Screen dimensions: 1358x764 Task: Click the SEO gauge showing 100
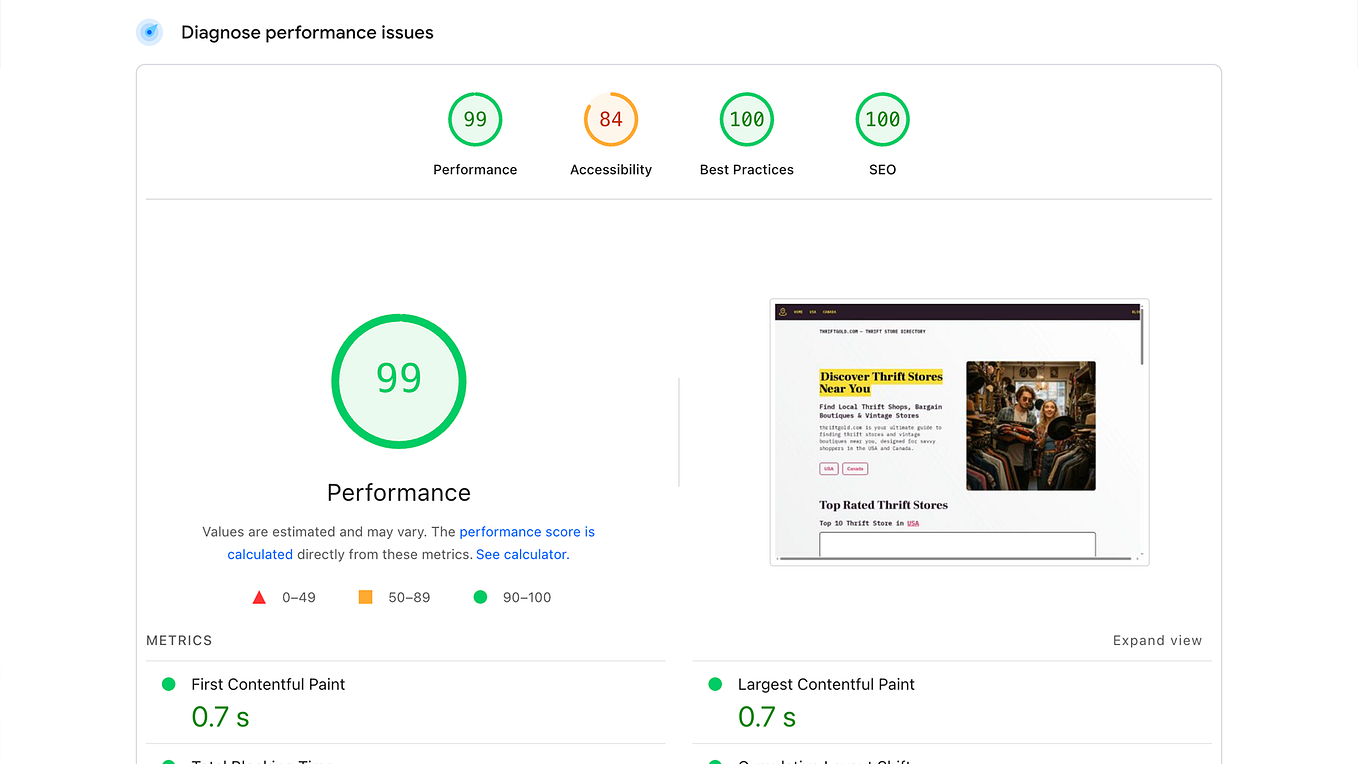click(882, 119)
